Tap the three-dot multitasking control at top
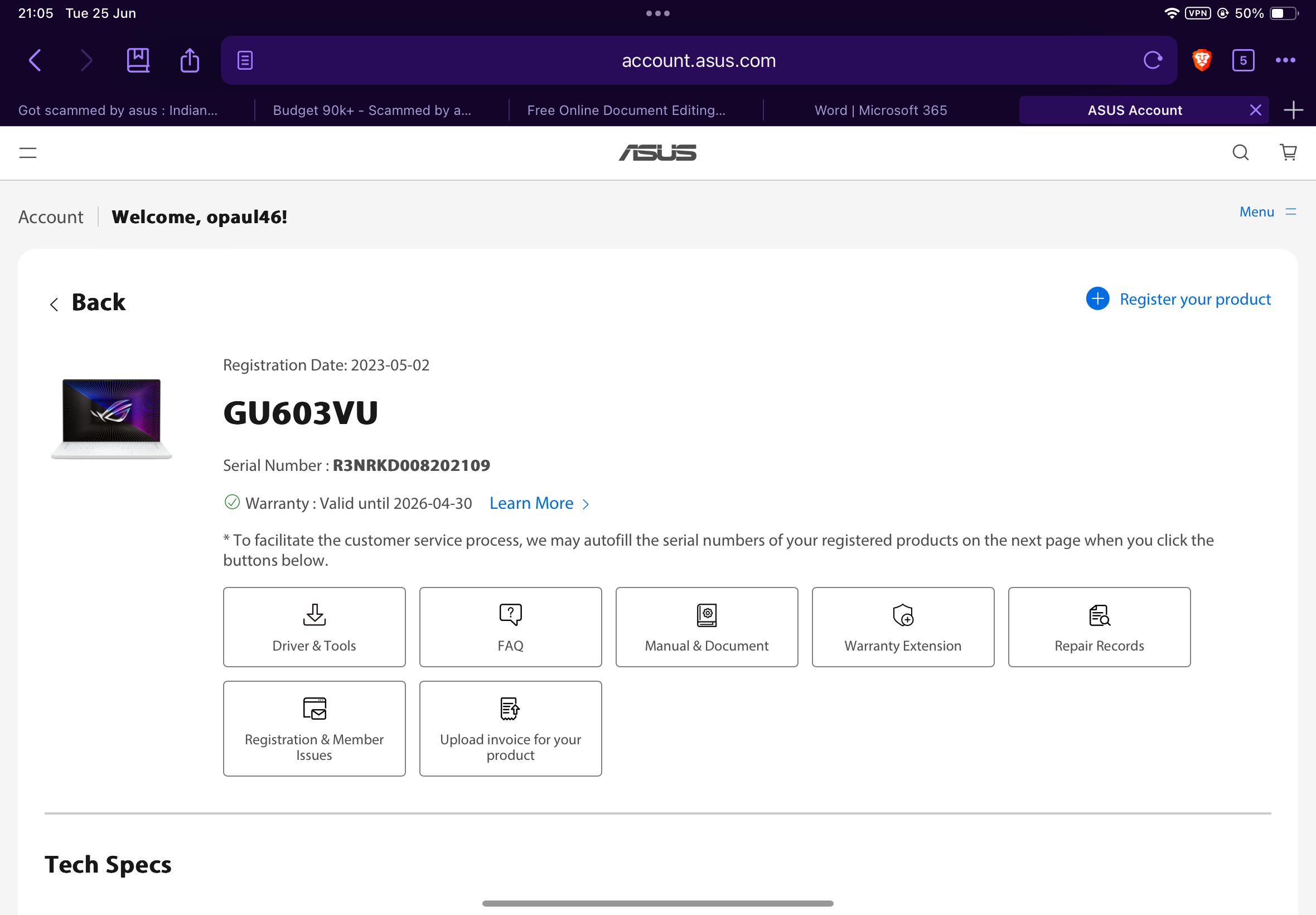Viewport: 1316px width, 915px height. tap(657, 13)
